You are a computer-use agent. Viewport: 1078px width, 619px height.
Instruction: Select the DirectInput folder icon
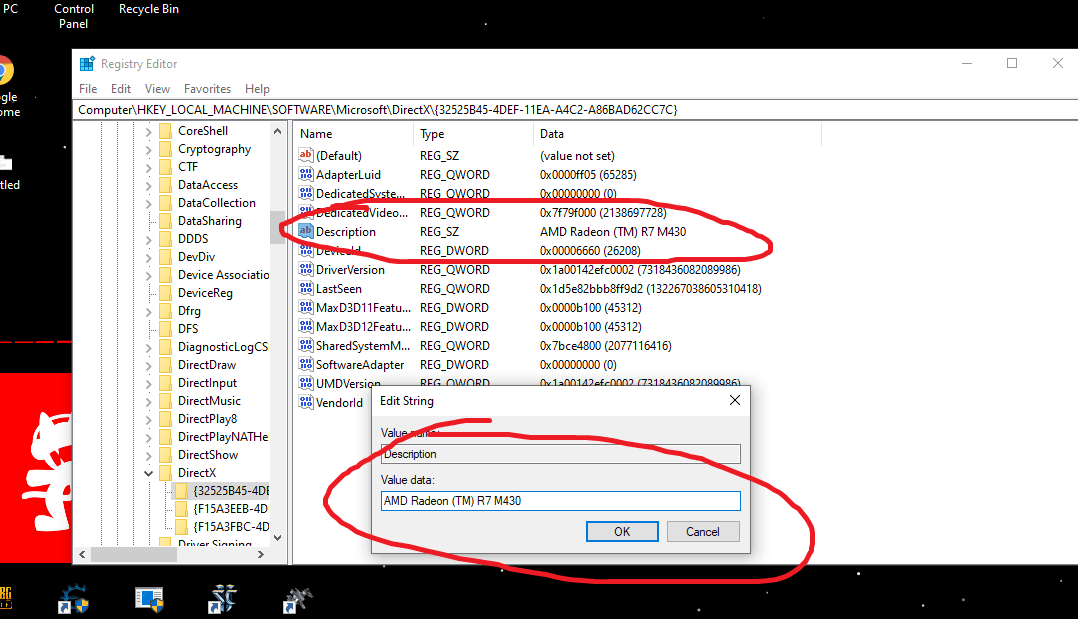[x=165, y=383]
